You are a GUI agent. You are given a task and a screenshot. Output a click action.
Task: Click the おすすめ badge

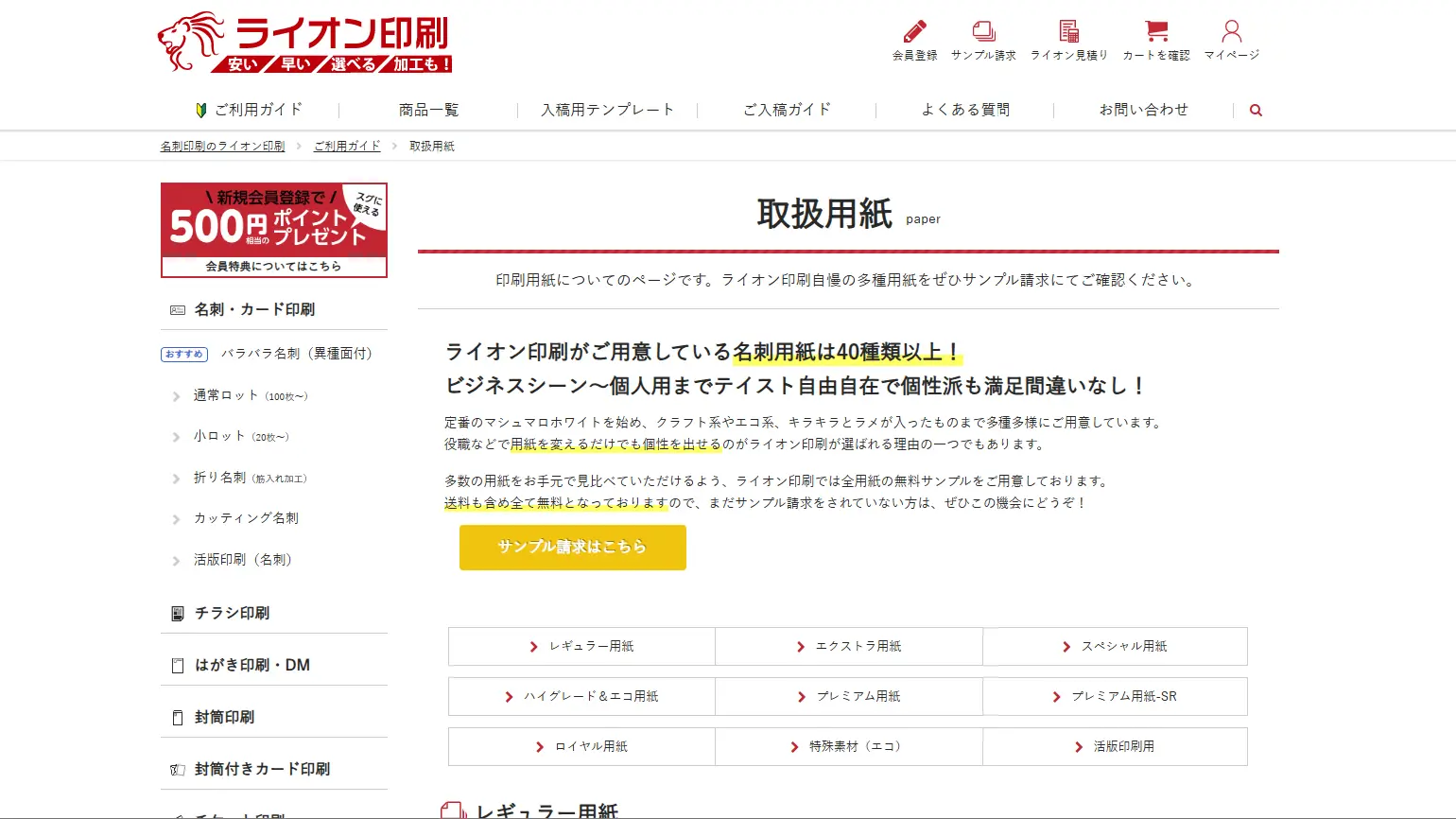click(183, 355)
